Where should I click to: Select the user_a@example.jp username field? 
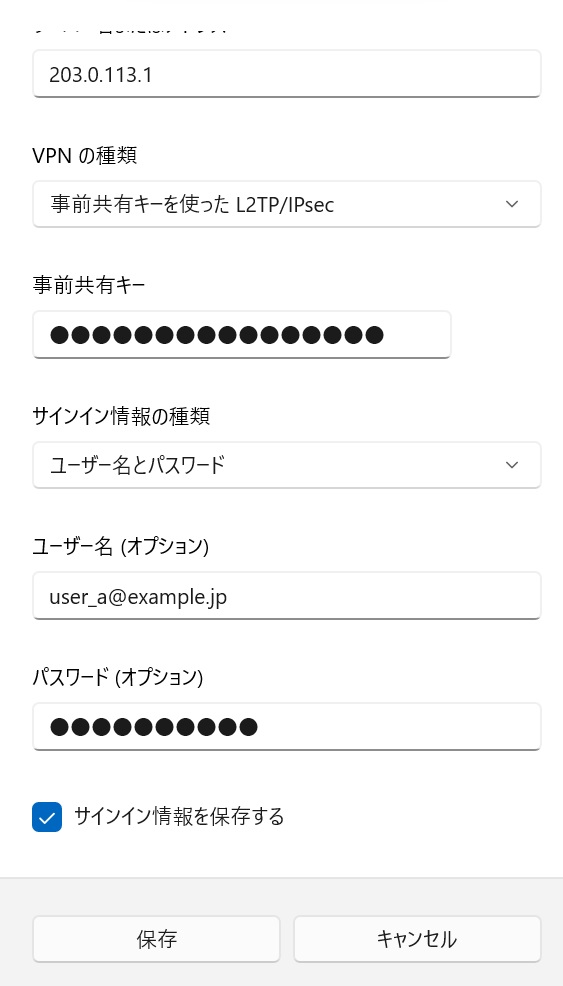[x=287, y=596]
